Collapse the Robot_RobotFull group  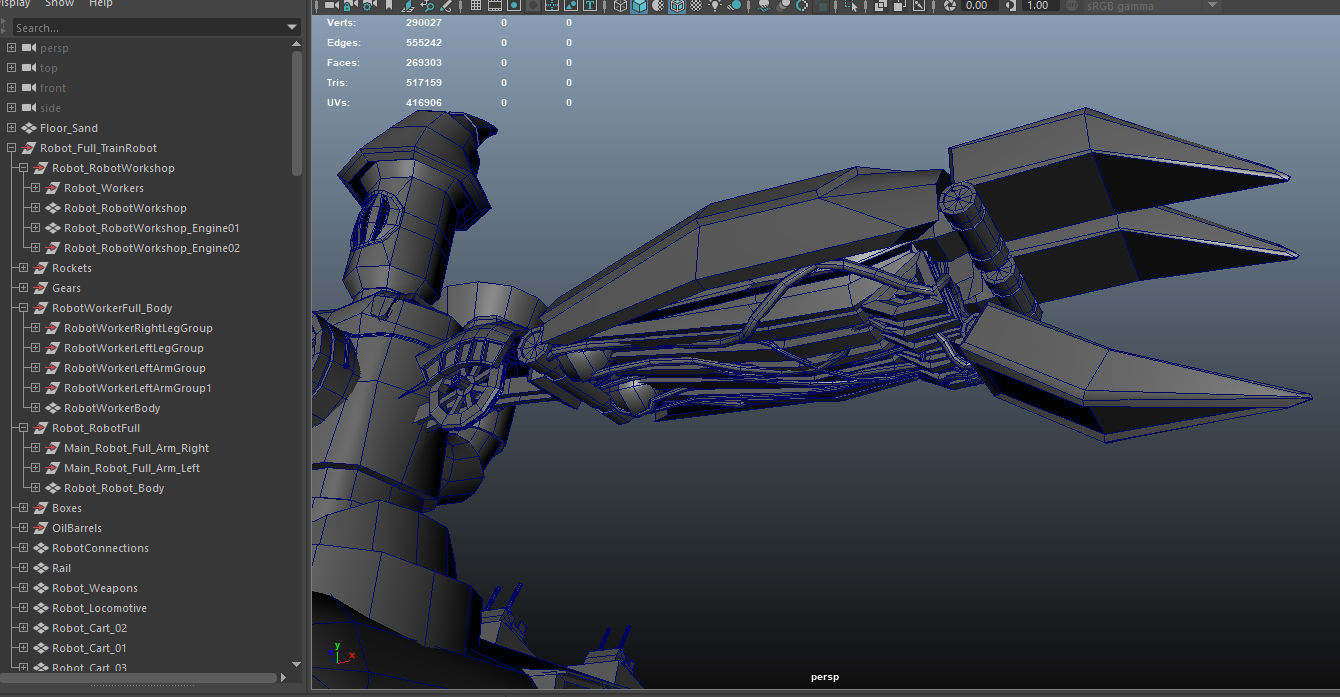tap(23, 428)
